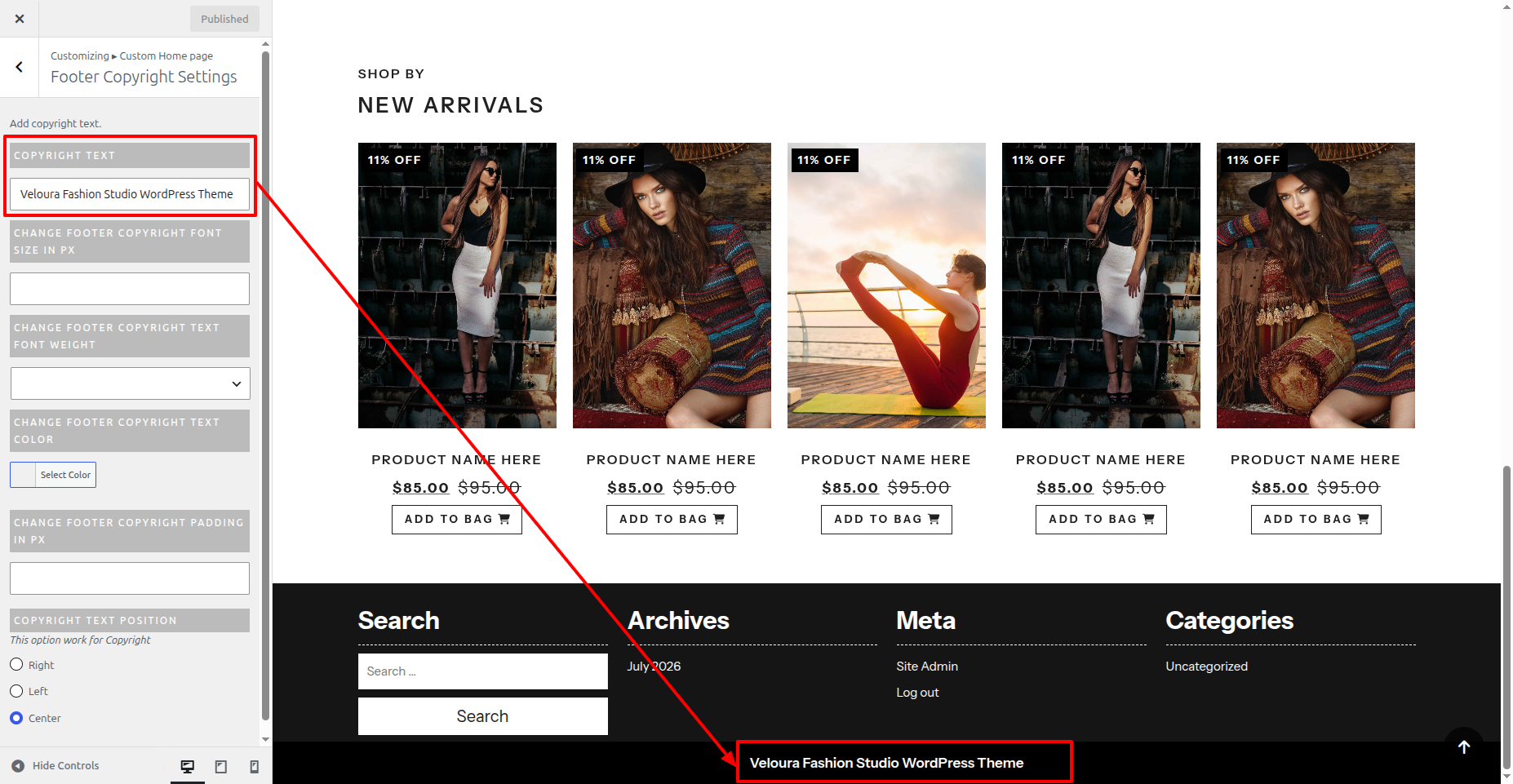Click the footer Search button
The image size is (1513, 784).
[483, 716]
